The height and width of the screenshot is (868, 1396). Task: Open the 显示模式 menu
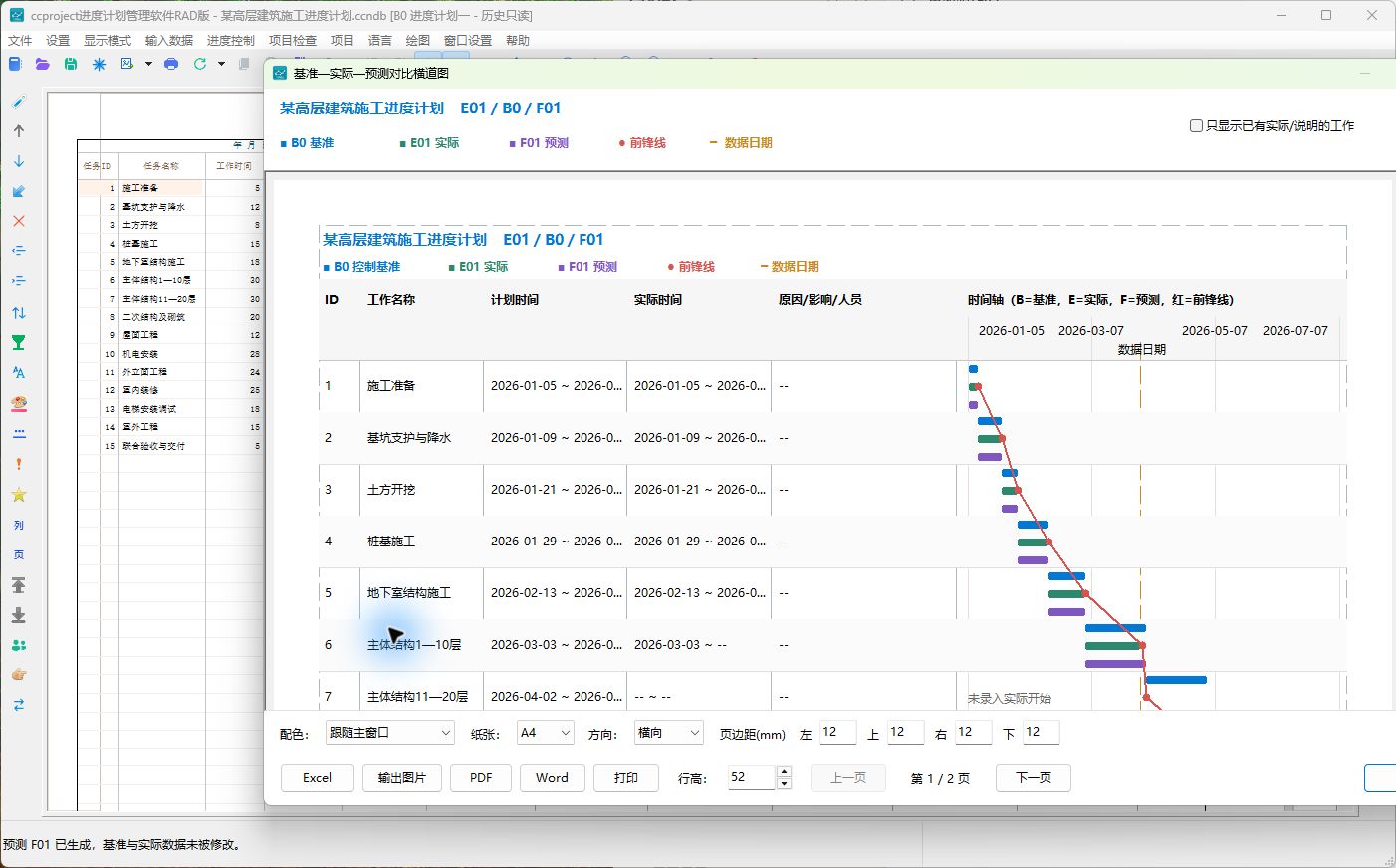click(x=108, y=40)
